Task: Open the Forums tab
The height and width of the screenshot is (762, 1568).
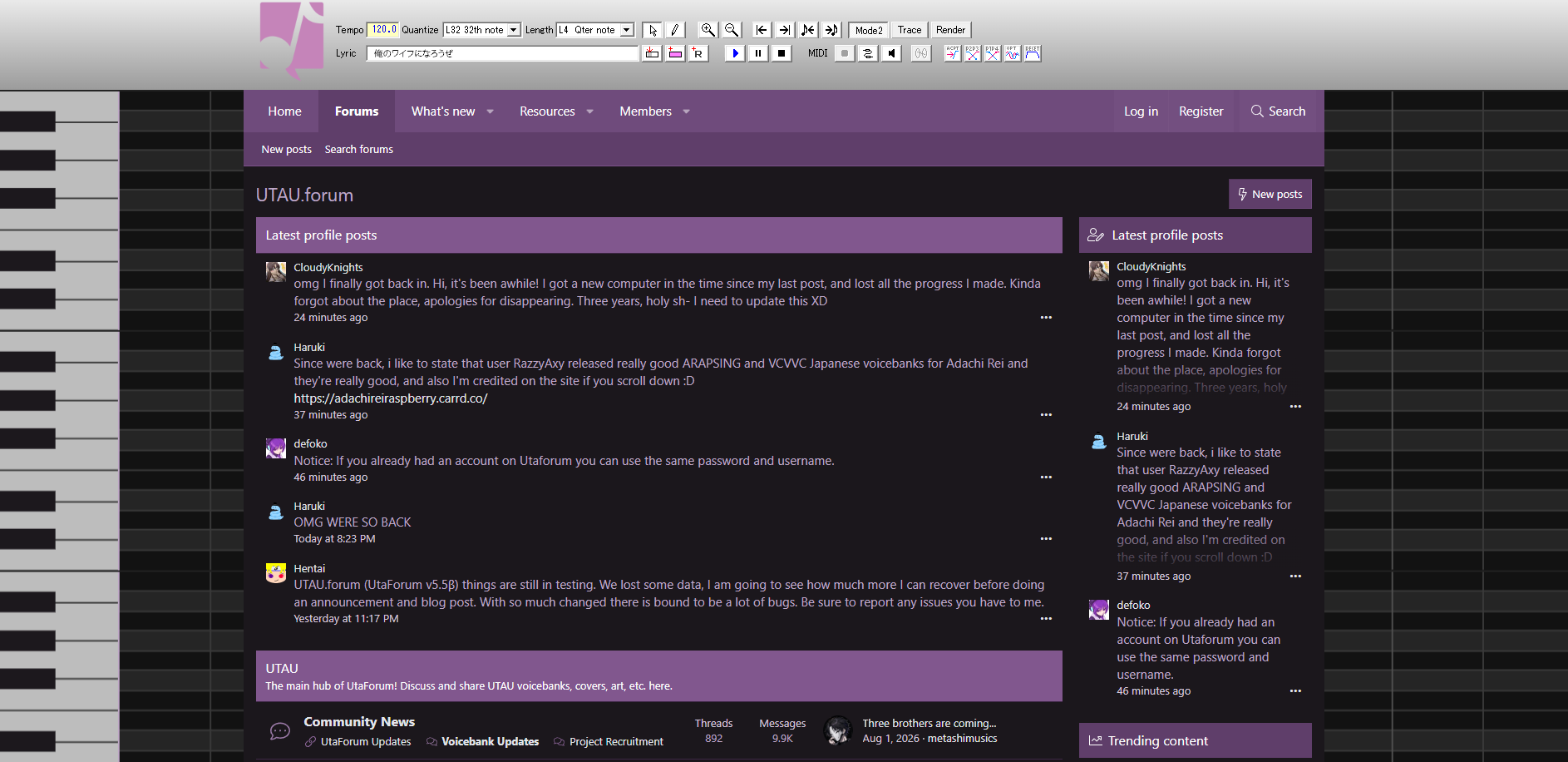Action: pos(357,111)
